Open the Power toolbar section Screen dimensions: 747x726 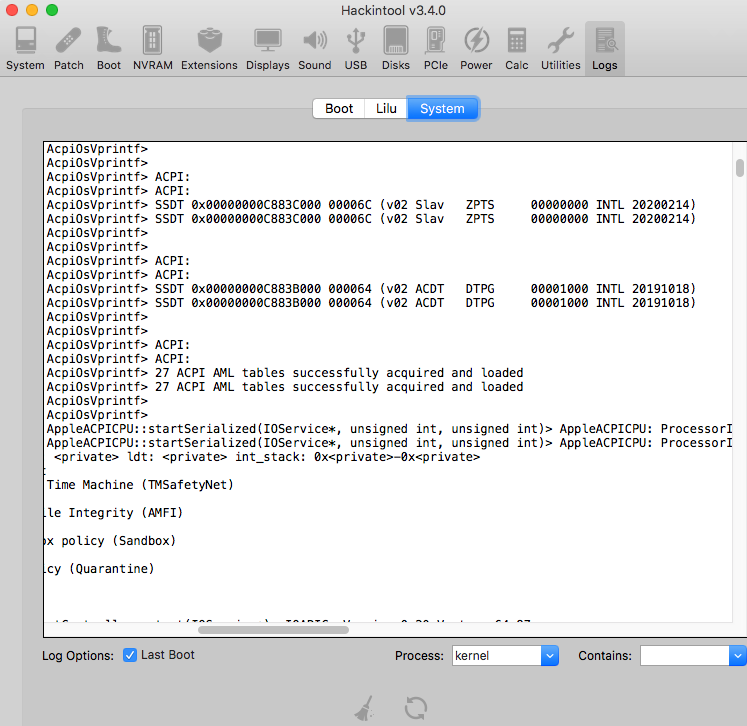[x=476, y=49]
